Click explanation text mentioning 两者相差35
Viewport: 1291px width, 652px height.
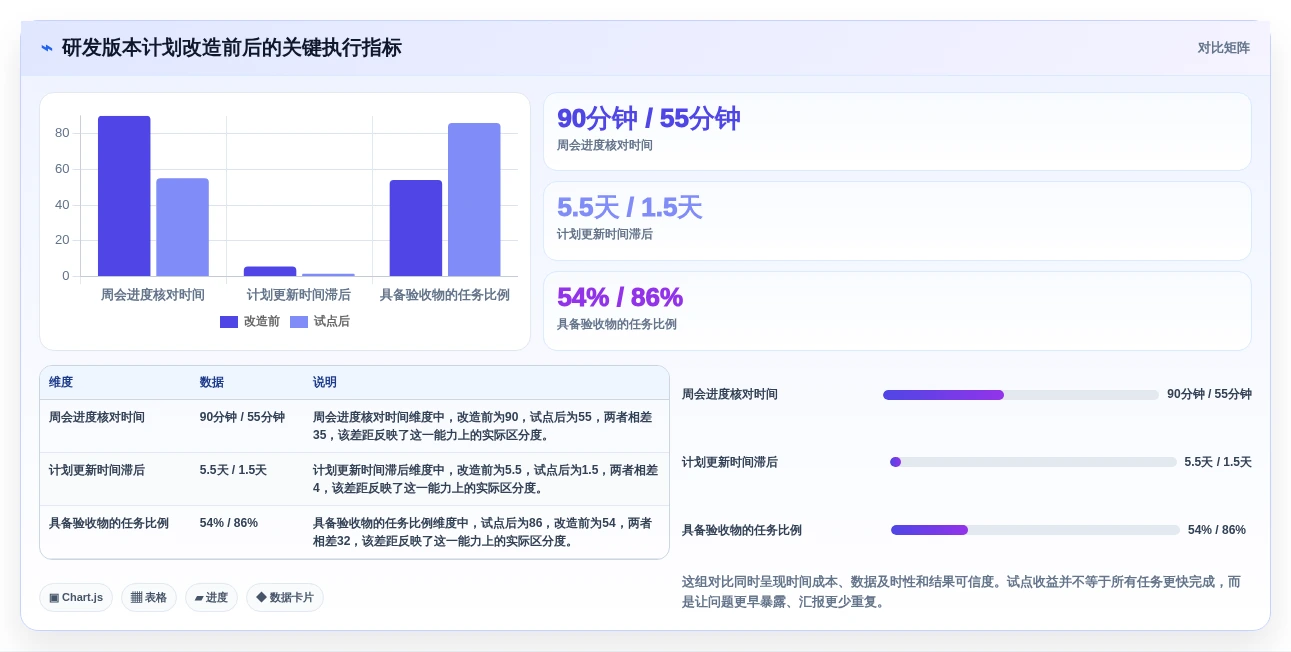click(483, 426)
